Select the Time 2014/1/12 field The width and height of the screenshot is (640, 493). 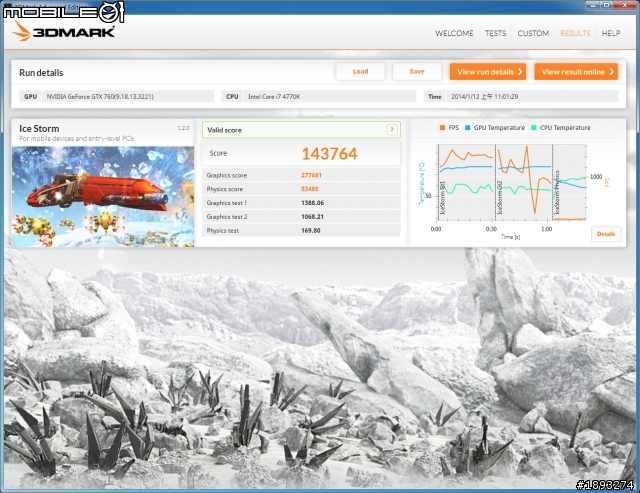point(532,97)
